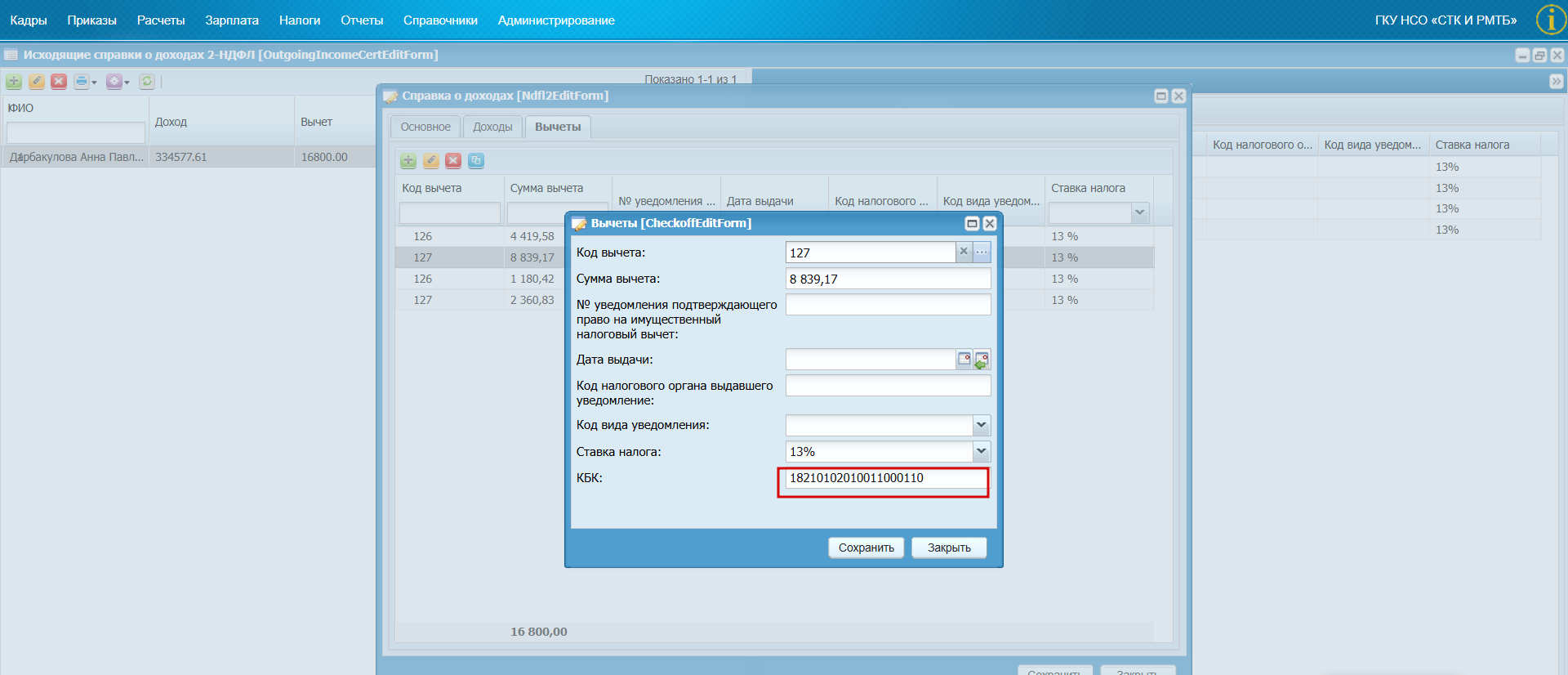Edit the selected certificate in main toolbar
This screenshot has height=675, width=1568.
click(37, 81)
